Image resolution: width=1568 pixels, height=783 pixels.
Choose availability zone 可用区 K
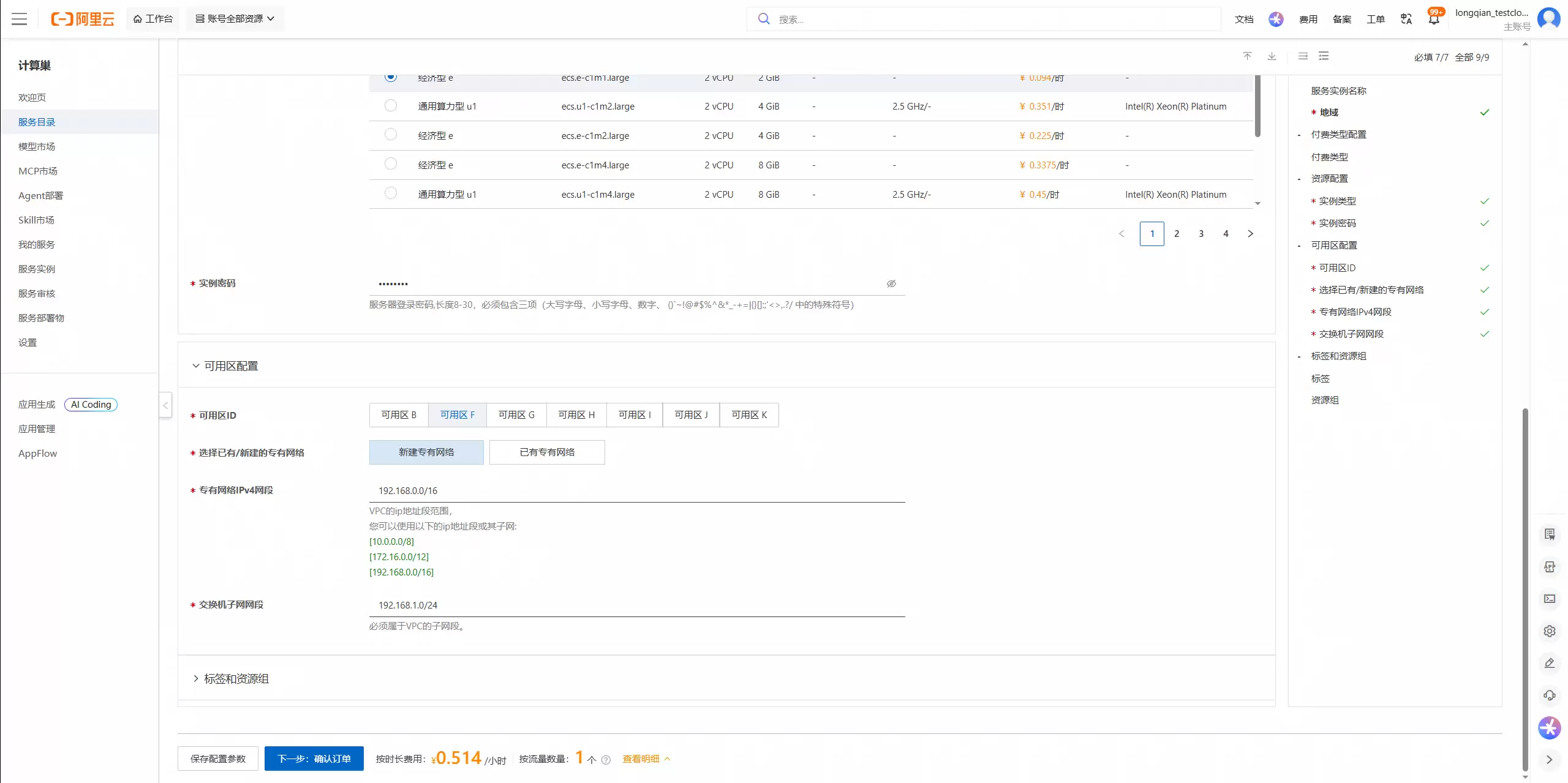pyautogui.click(x=749, y=415)
